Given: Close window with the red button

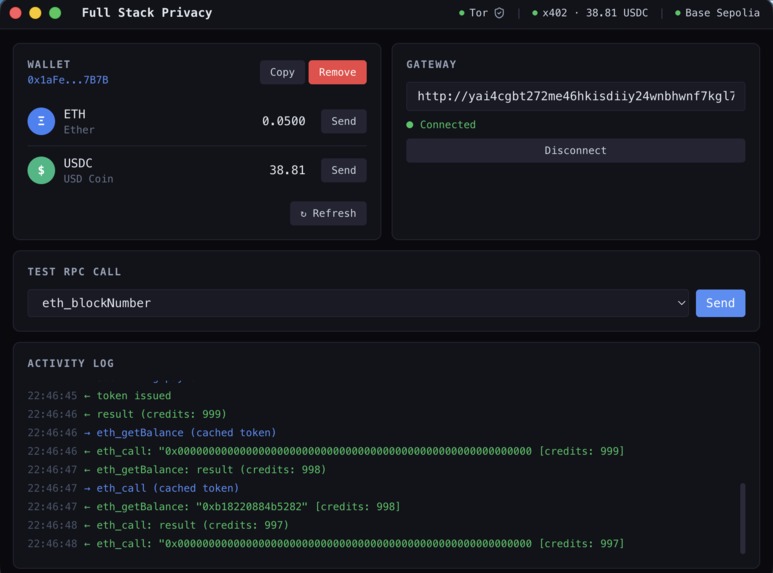Looking at the screenshot, I should click(x=15, y=13).
